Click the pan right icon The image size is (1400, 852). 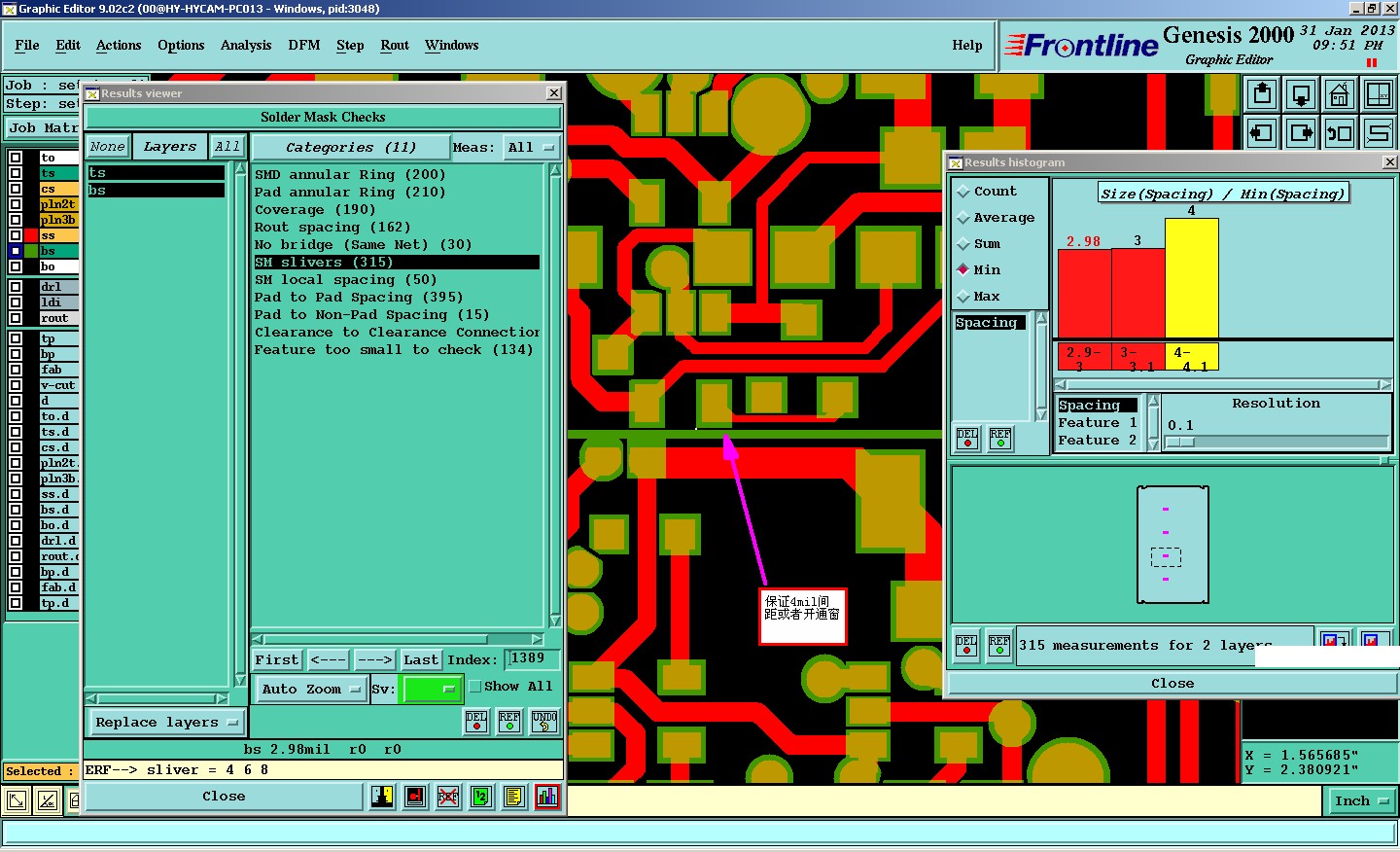pos(1301,132)
